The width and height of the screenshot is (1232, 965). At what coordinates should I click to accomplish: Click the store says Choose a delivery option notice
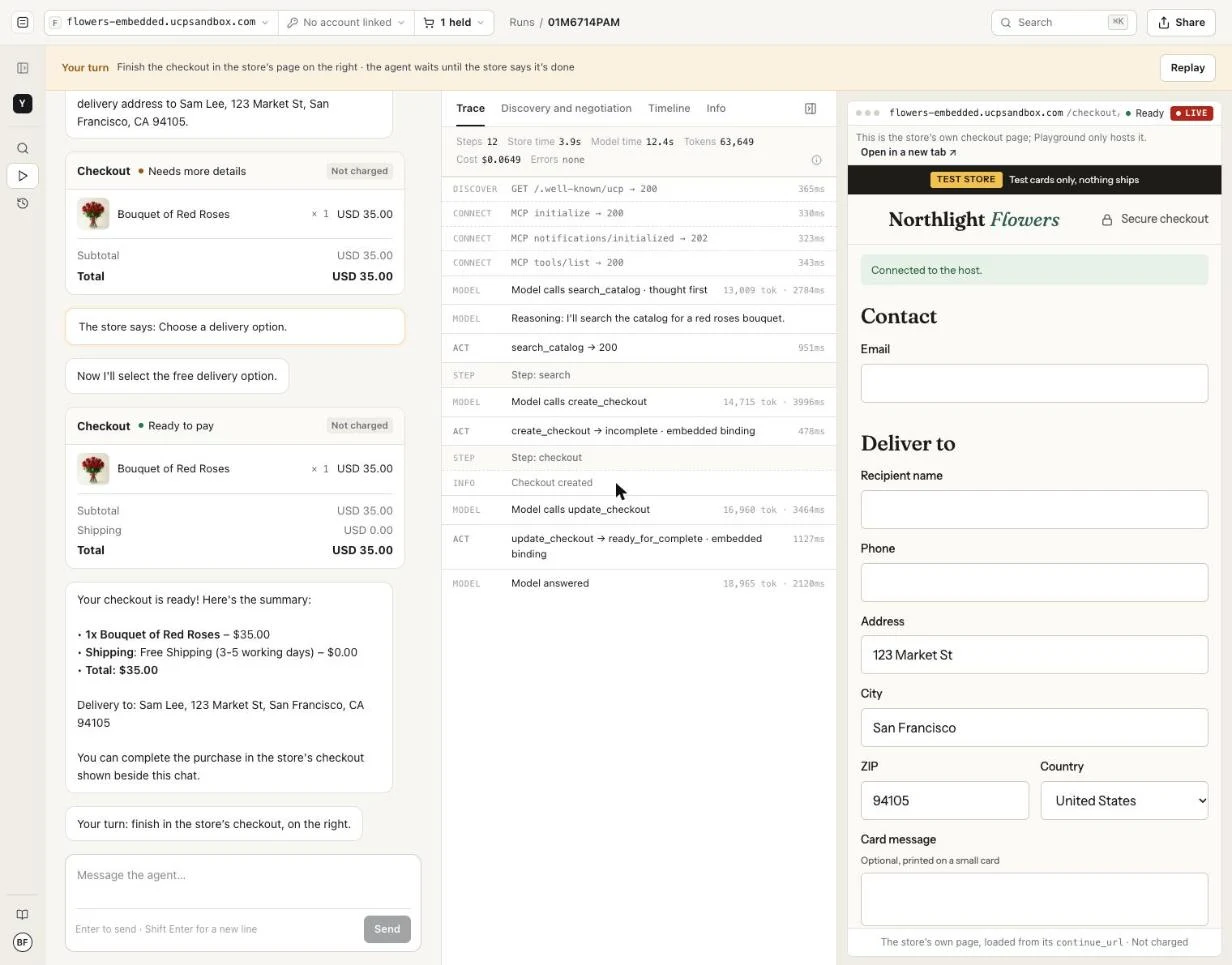[235, 327]
